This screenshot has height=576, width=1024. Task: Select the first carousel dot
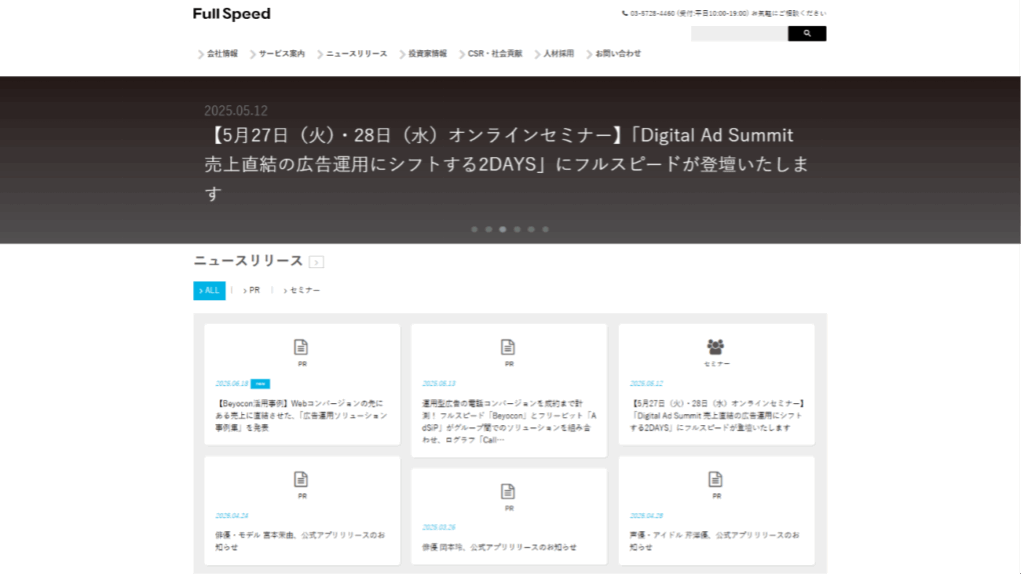tap(474, 229)
